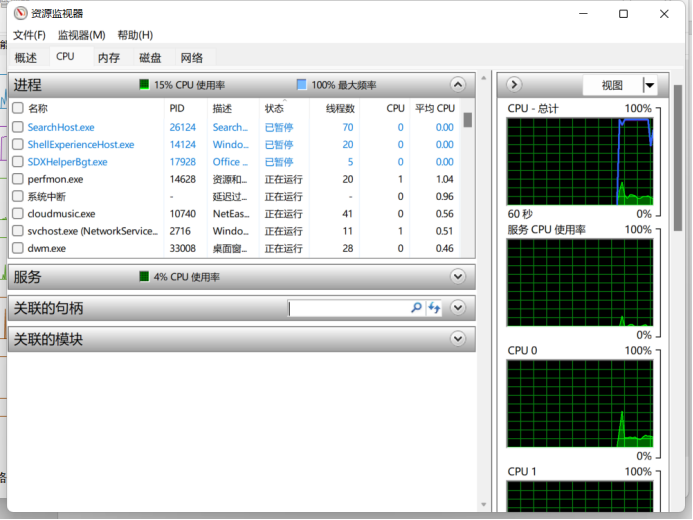This screenshot has height=520, width=693.
Task: Sort by the 平均 CPU column header
Action: pyautogui.click(x=435, y=108)
